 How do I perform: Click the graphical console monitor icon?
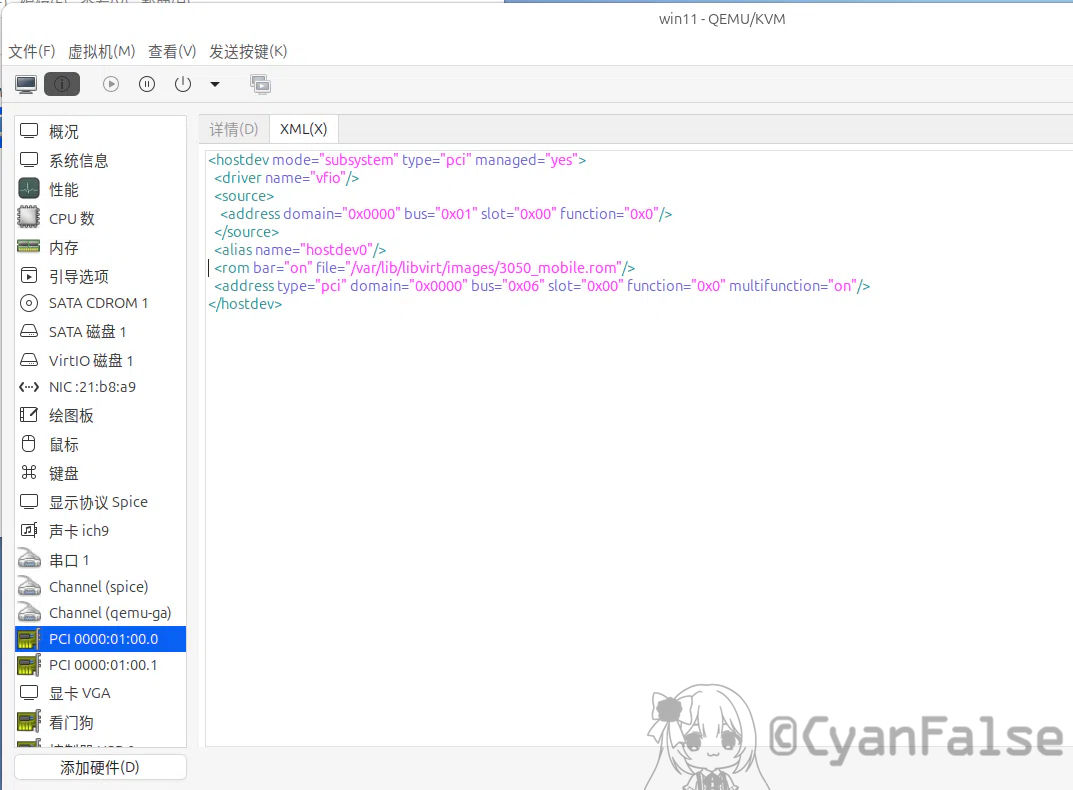coord(27,85)
